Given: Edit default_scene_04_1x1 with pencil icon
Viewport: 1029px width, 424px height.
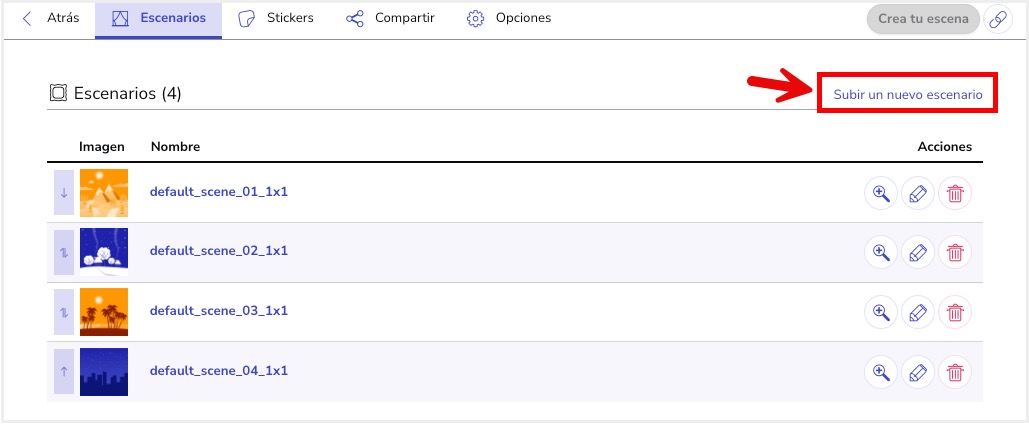Looking at the screenshot, I should pyautogui.click(x=917, y=372).
